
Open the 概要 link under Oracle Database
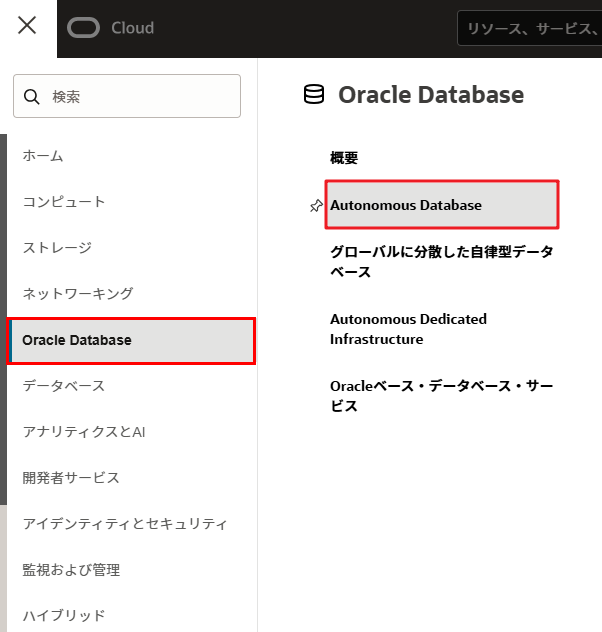coord(344,158)
